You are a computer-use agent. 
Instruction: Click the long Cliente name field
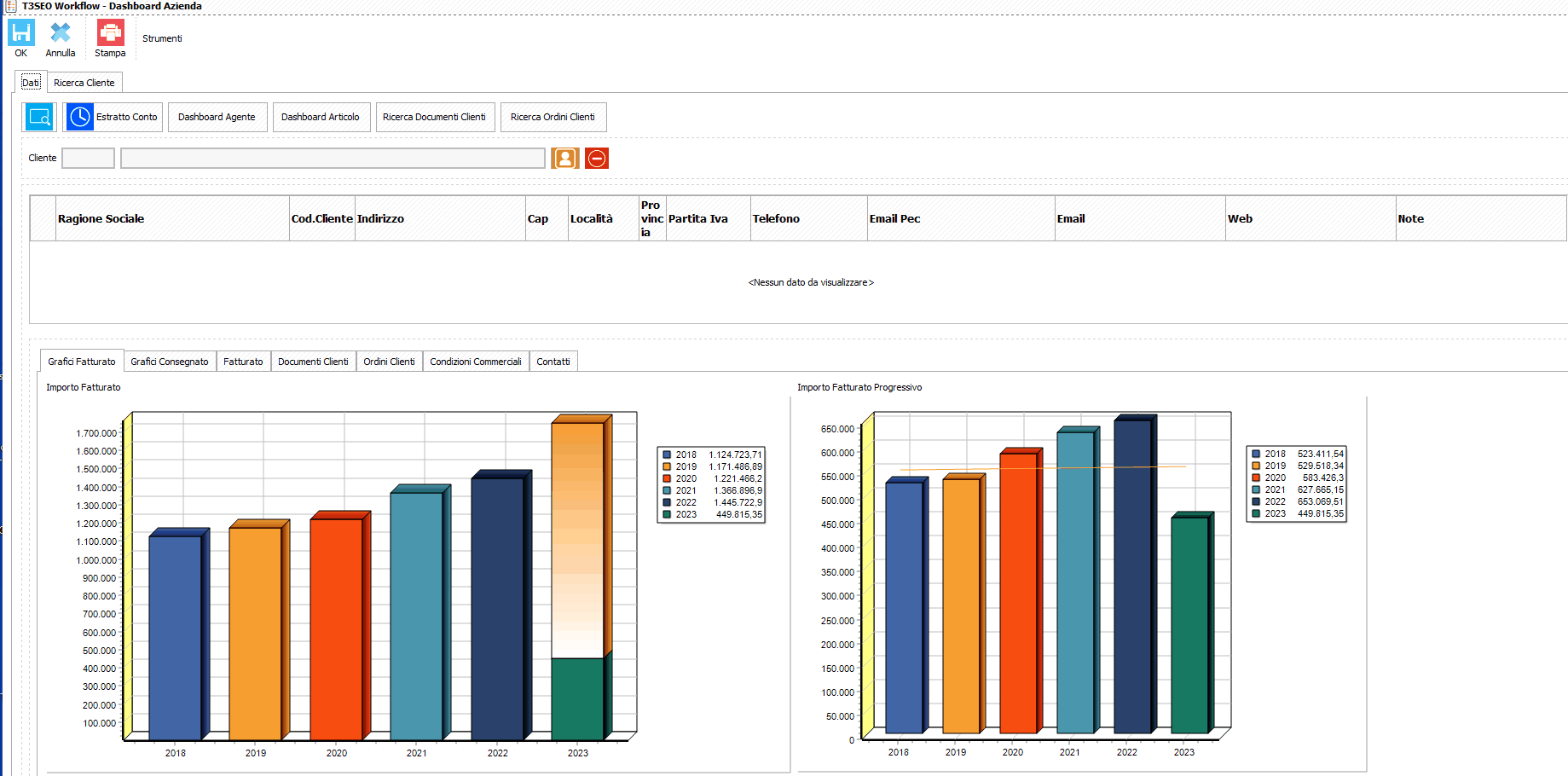(x=333, y=158)
